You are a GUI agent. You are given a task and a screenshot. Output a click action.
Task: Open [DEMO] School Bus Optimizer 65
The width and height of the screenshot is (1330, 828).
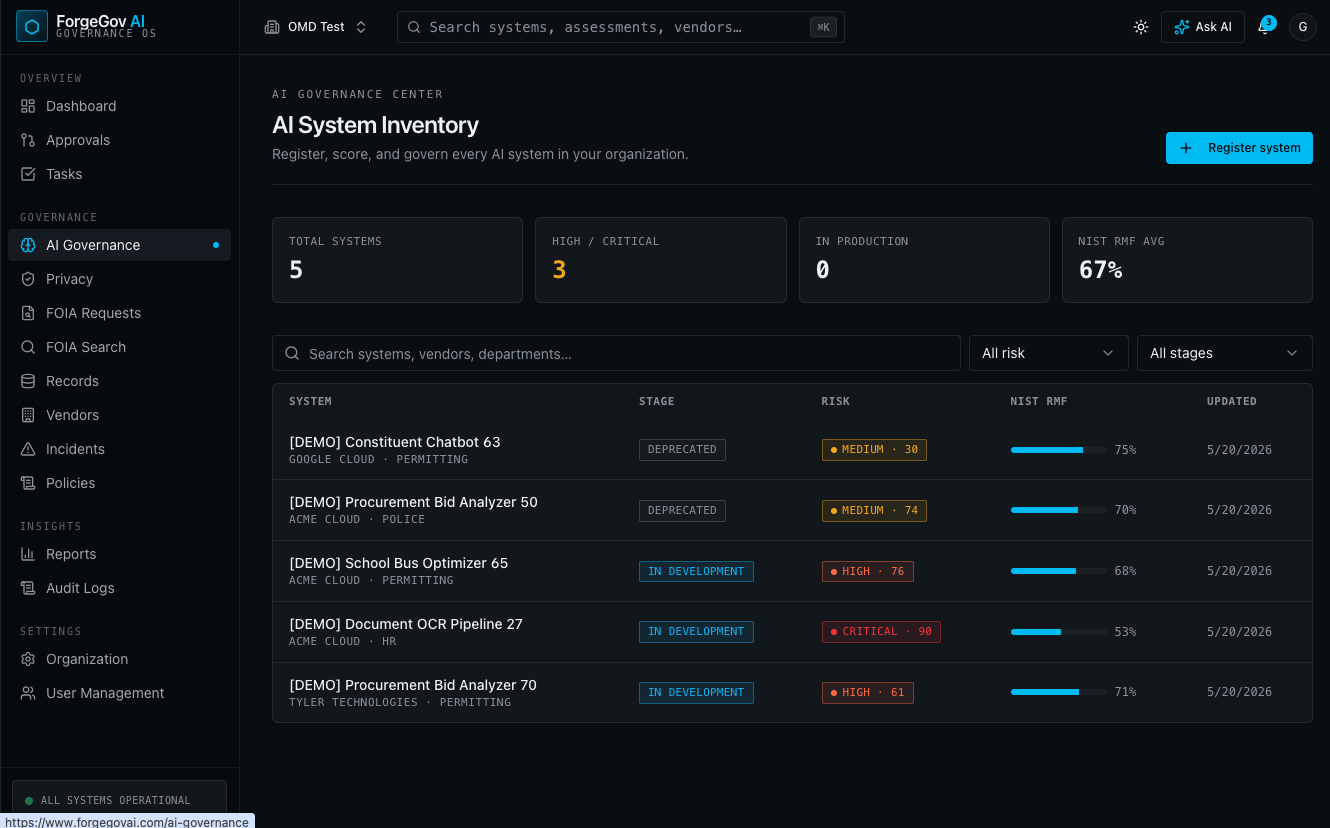pos(398,563)
